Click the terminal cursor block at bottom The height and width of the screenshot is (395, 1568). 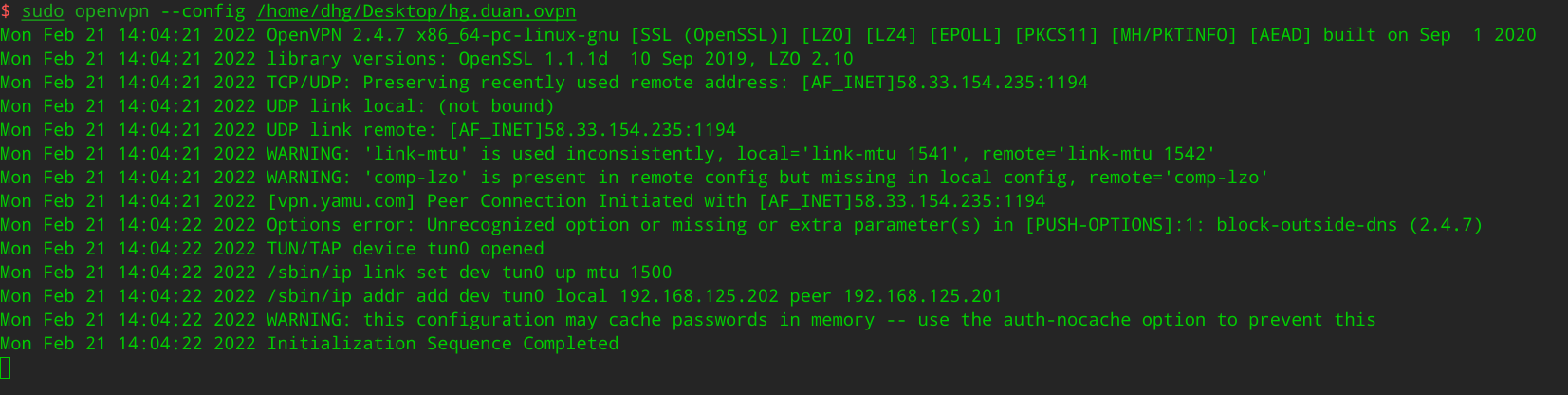6,367
